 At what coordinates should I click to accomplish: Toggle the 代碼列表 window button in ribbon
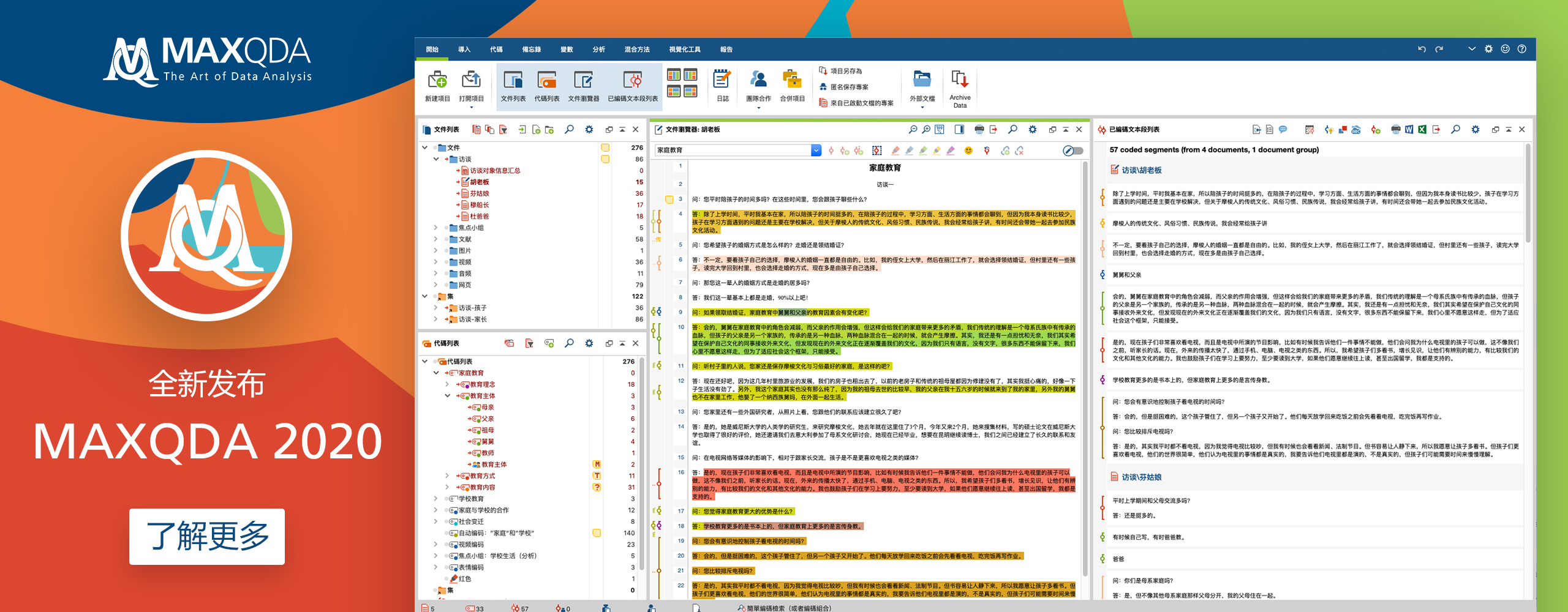click(x=546, y=86)
